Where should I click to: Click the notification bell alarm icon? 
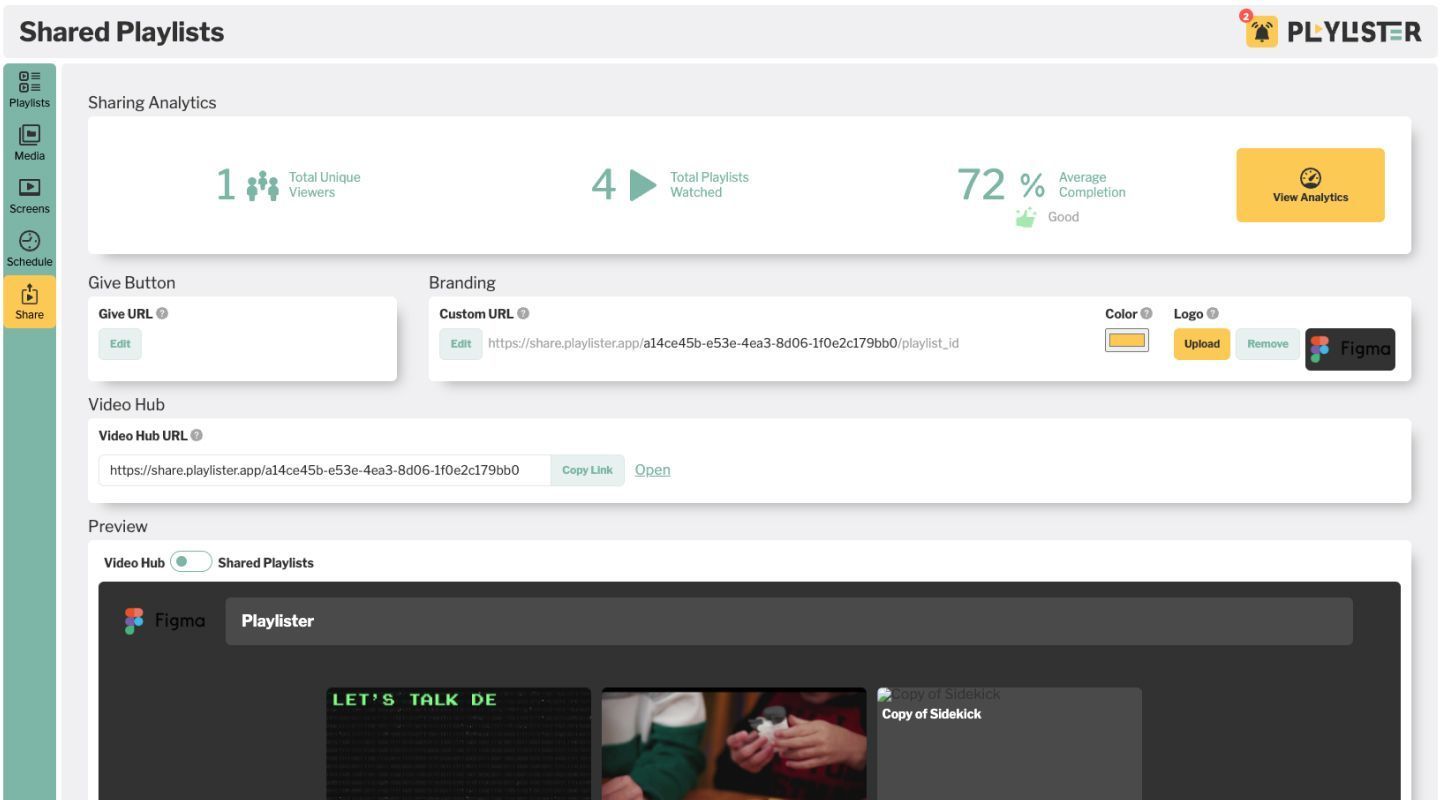tap(1263, 31)
